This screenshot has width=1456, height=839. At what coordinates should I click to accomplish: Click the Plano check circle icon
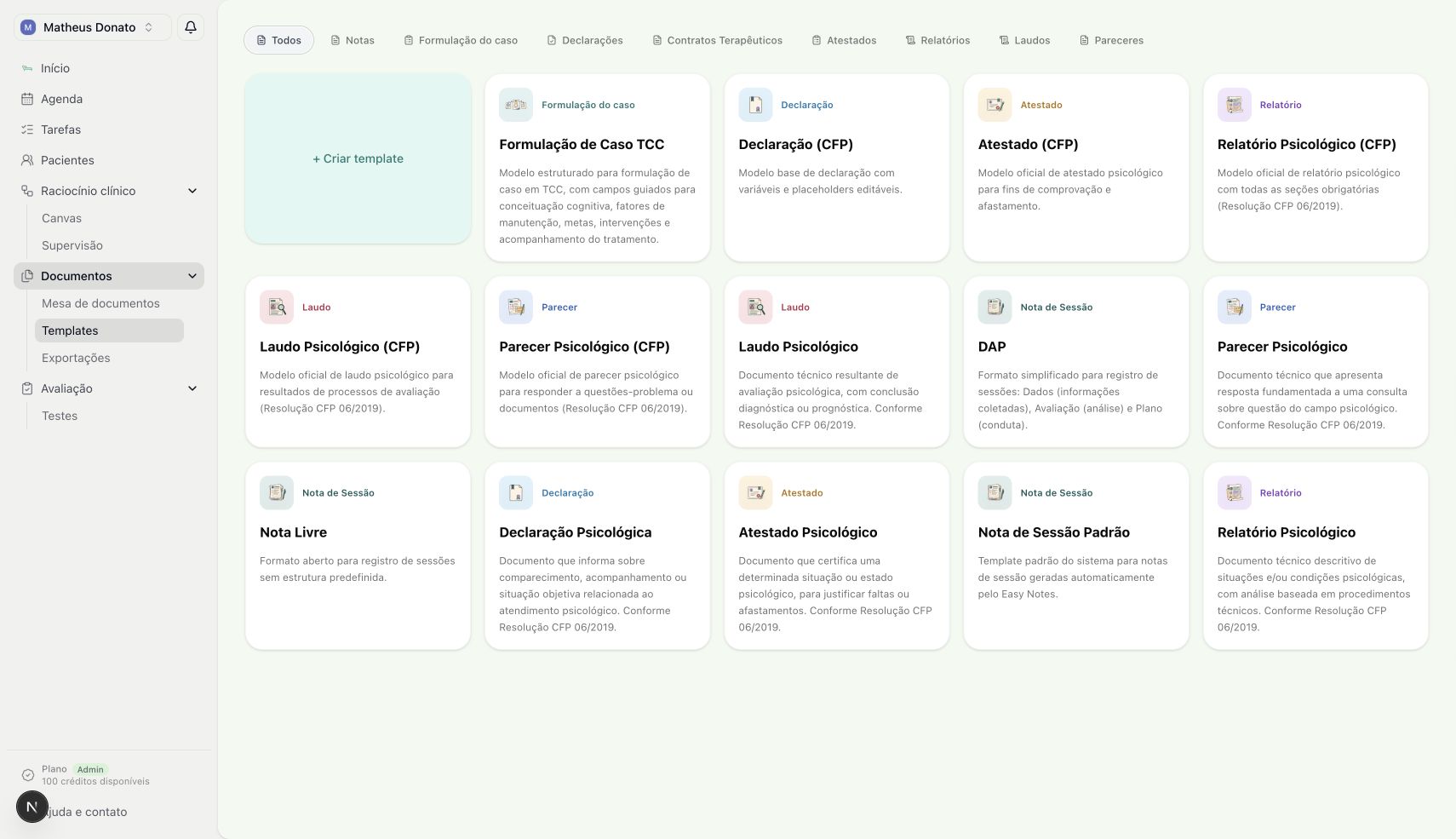[28, 775]
